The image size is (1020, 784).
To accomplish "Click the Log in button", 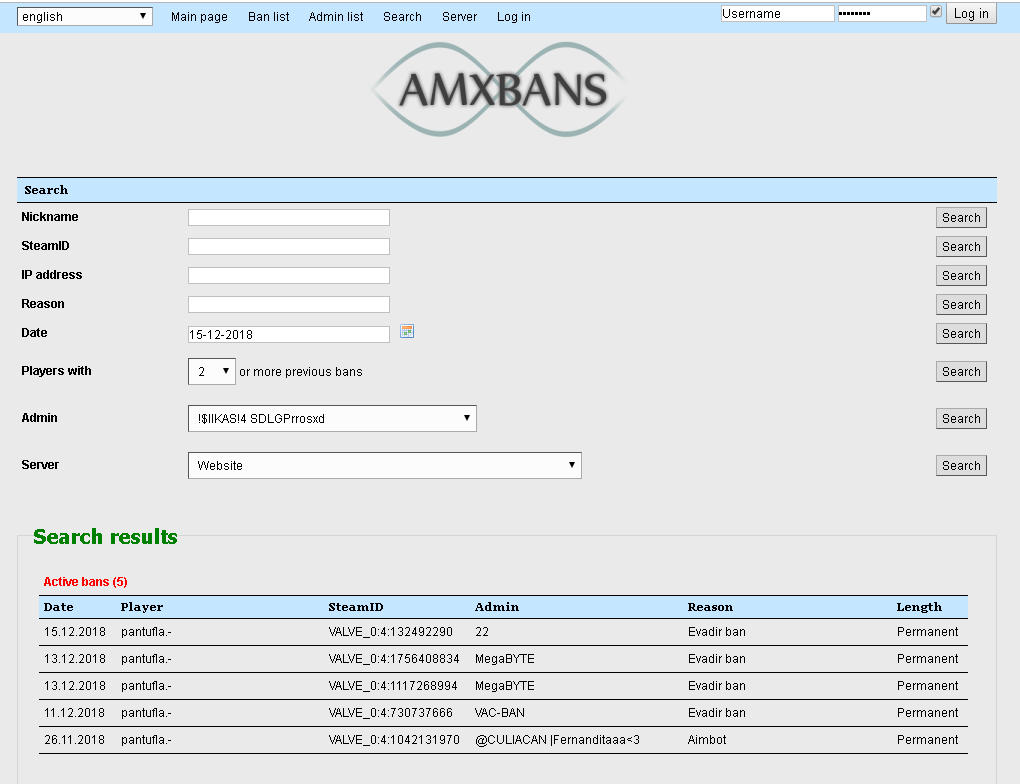I will [971, 14].
